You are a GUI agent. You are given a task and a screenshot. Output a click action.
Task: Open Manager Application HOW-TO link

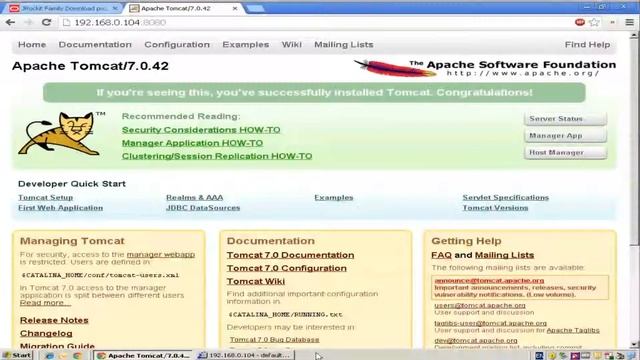click(192, 143)
